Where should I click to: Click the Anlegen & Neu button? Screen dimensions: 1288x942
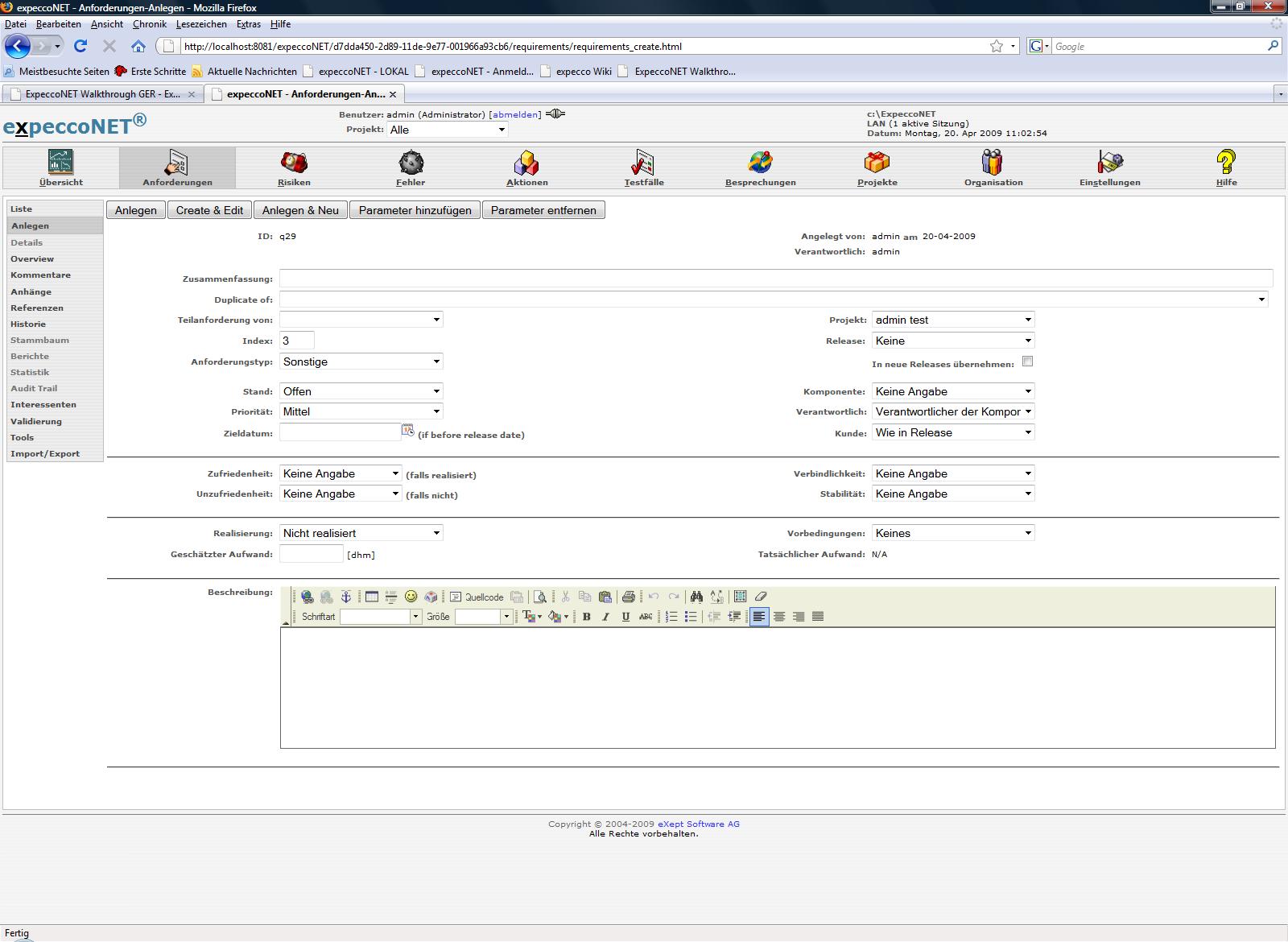[300, 210]
